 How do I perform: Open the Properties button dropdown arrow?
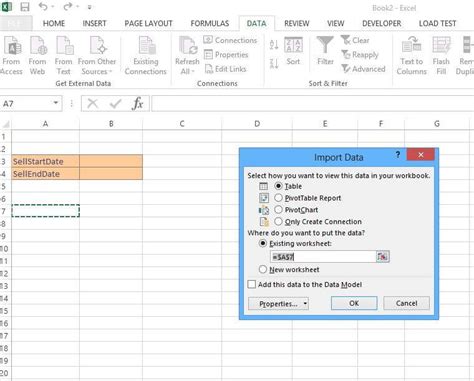tap(305, 304)
